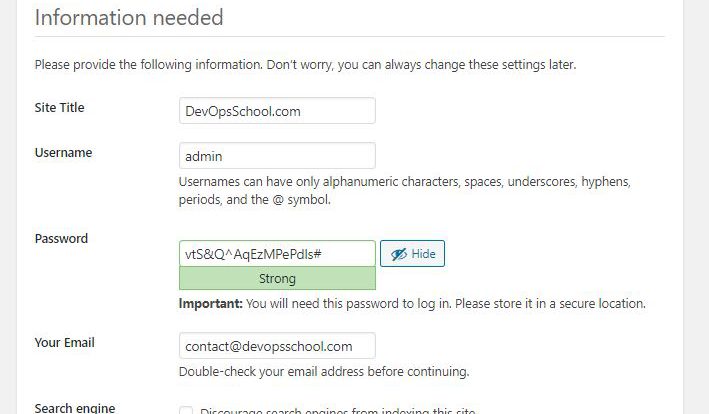Click the Discourage search engines label text

click(x=338, y=410)
